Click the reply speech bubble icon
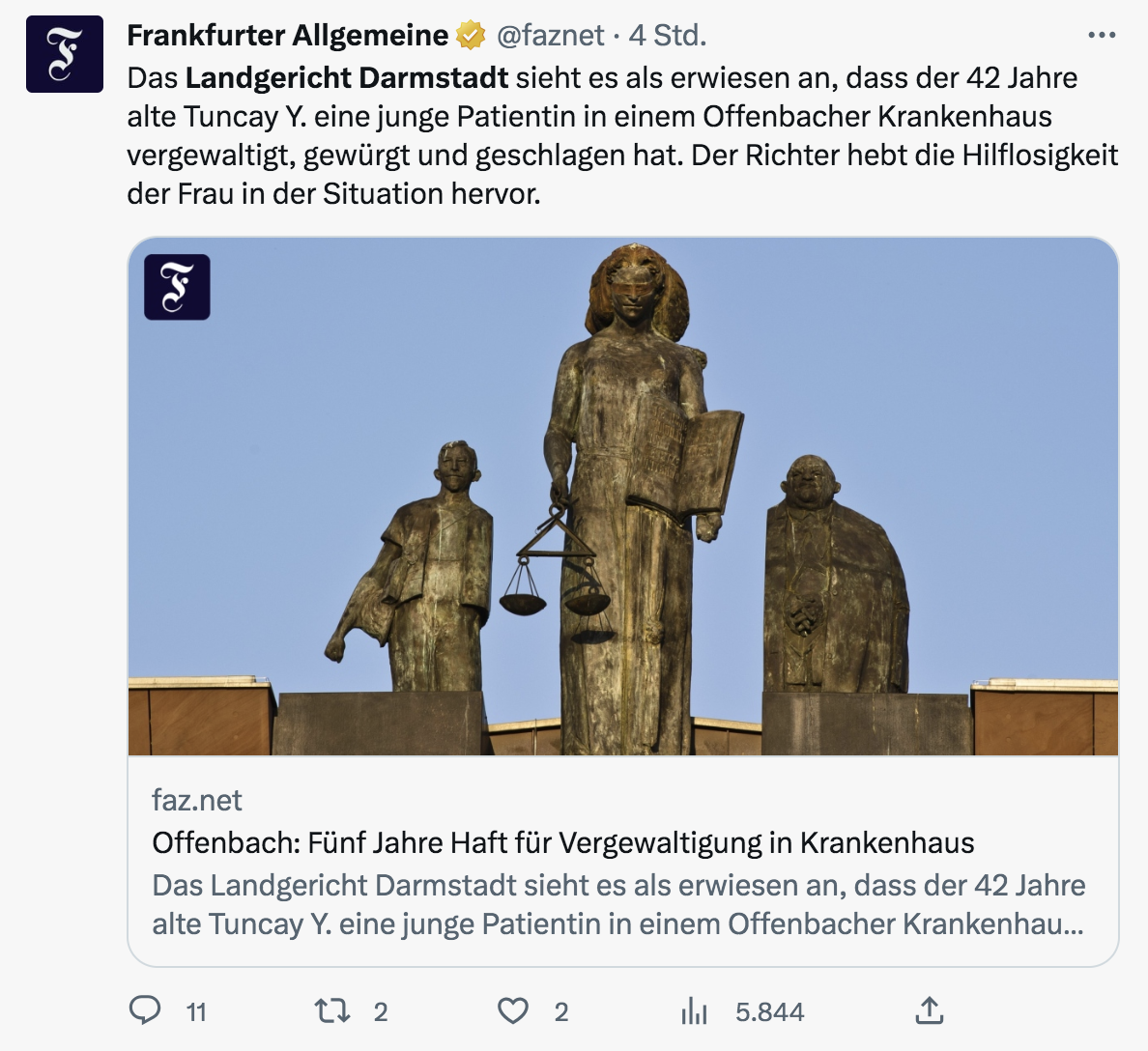 click(145, 1010)
